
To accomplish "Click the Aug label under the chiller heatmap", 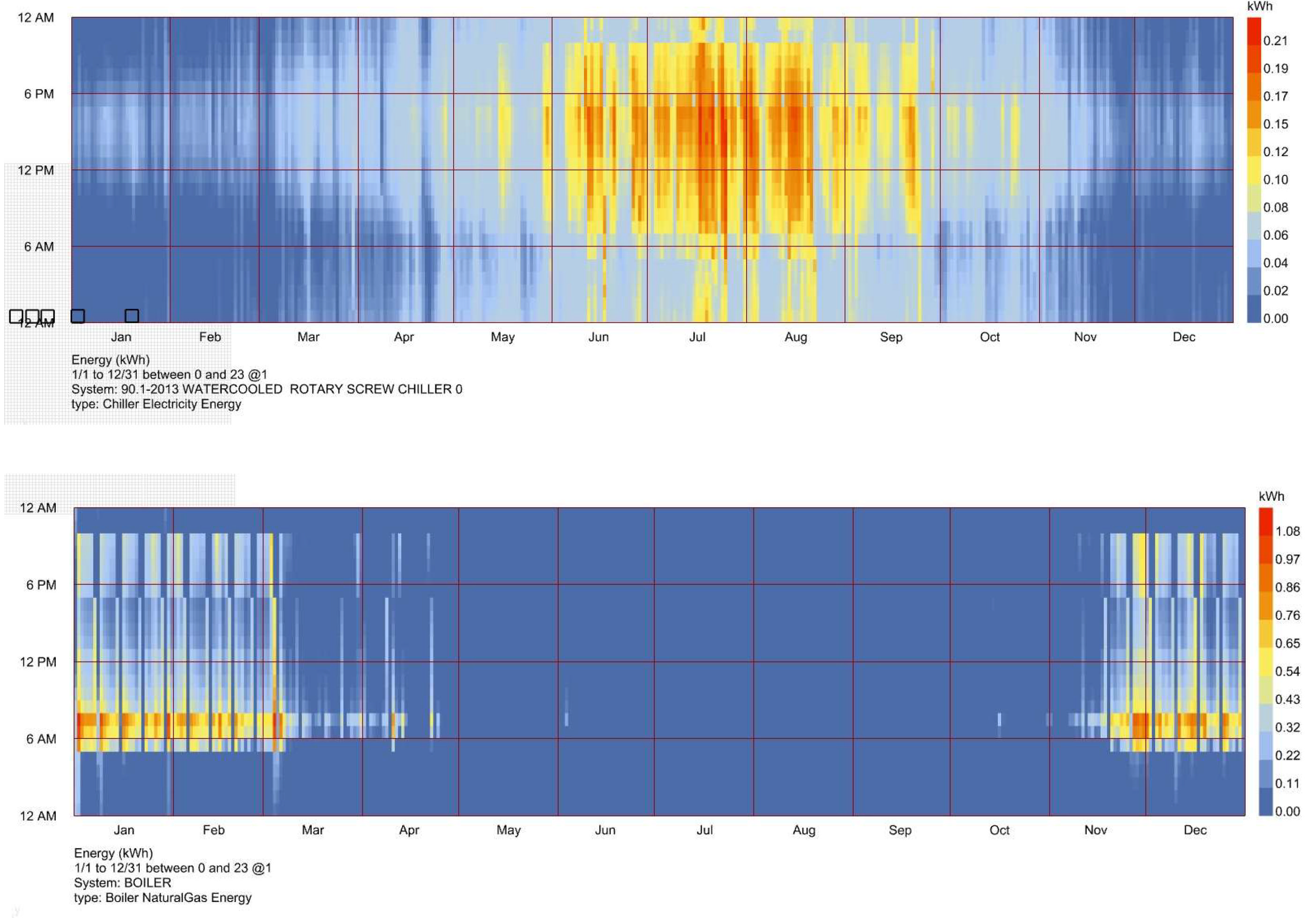I will pyautogui.click(x=796, y=337).
